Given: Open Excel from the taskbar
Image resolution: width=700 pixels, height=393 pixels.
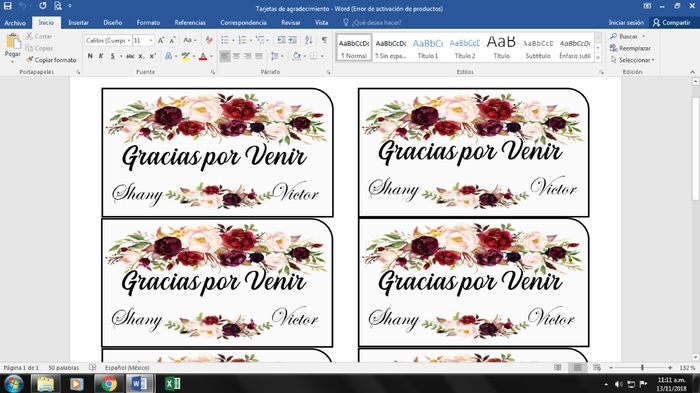Looking at the screenshot, I should point(172,384).
